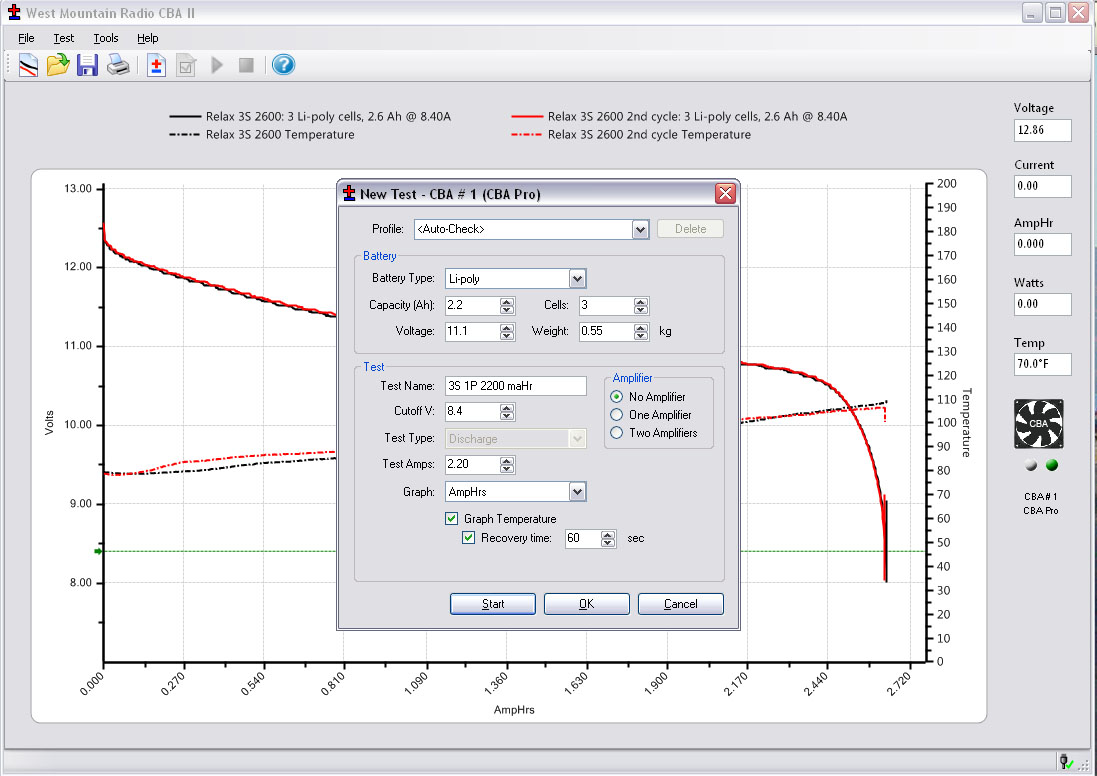
Task: Click the new battery test toolbar icon
Action: (156, 66)
